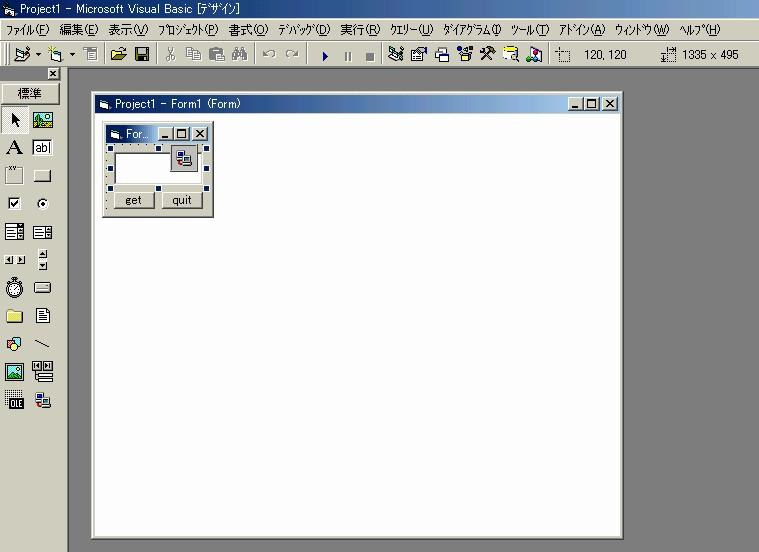Select the vertical scrollbar control tool
Viewport: 759px width, 552px height.
43,260
